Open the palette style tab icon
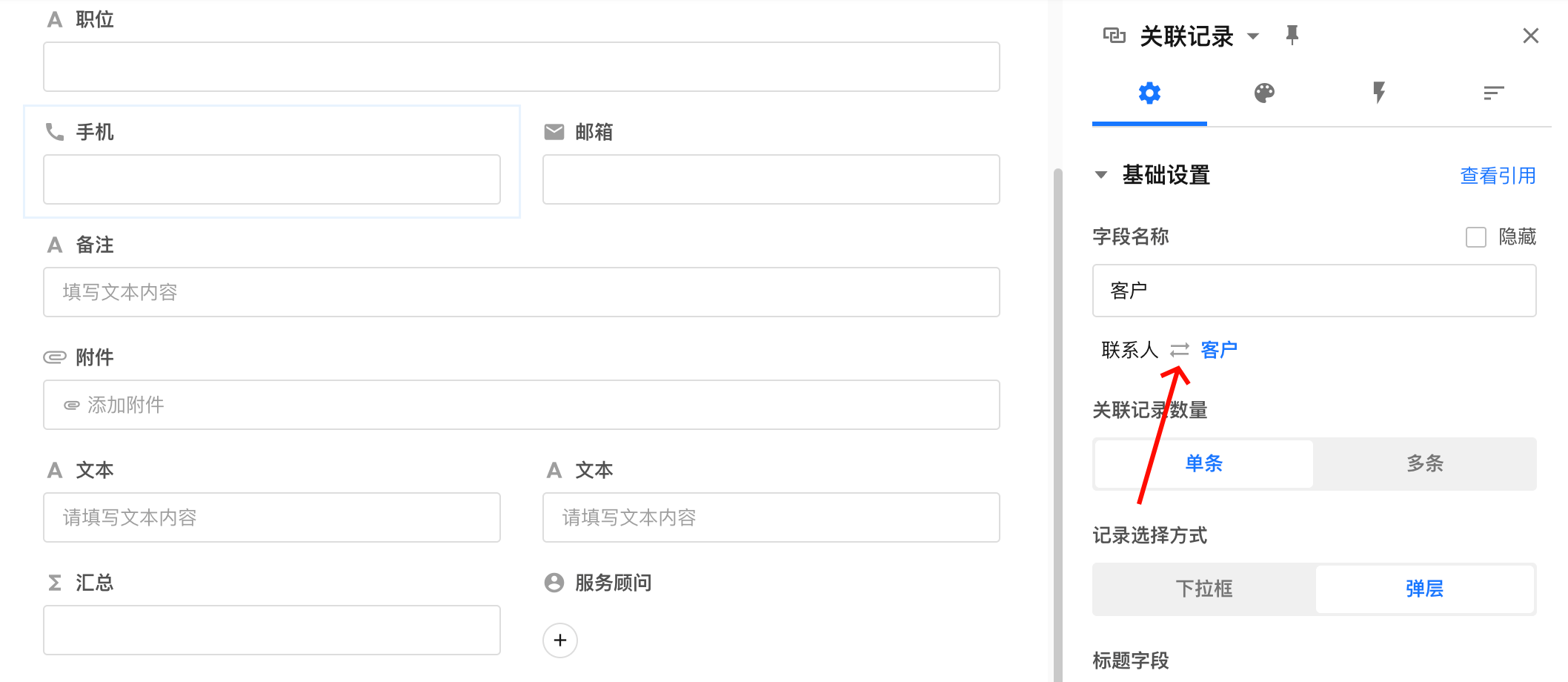The height and width of the screenshot is (682, 1568). [1264, 93]
